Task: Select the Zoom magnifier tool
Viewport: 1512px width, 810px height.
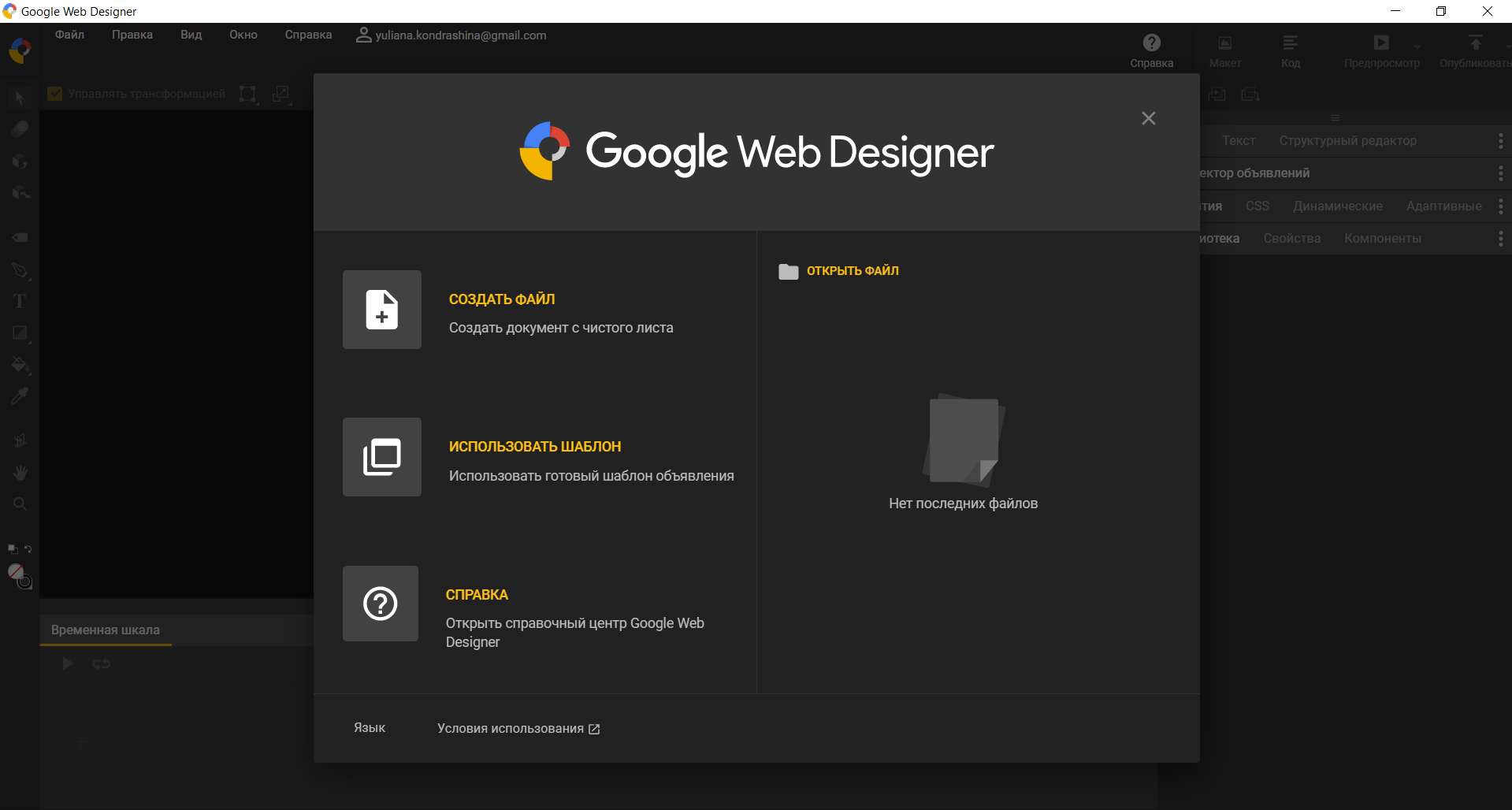Action: [20, 503]
